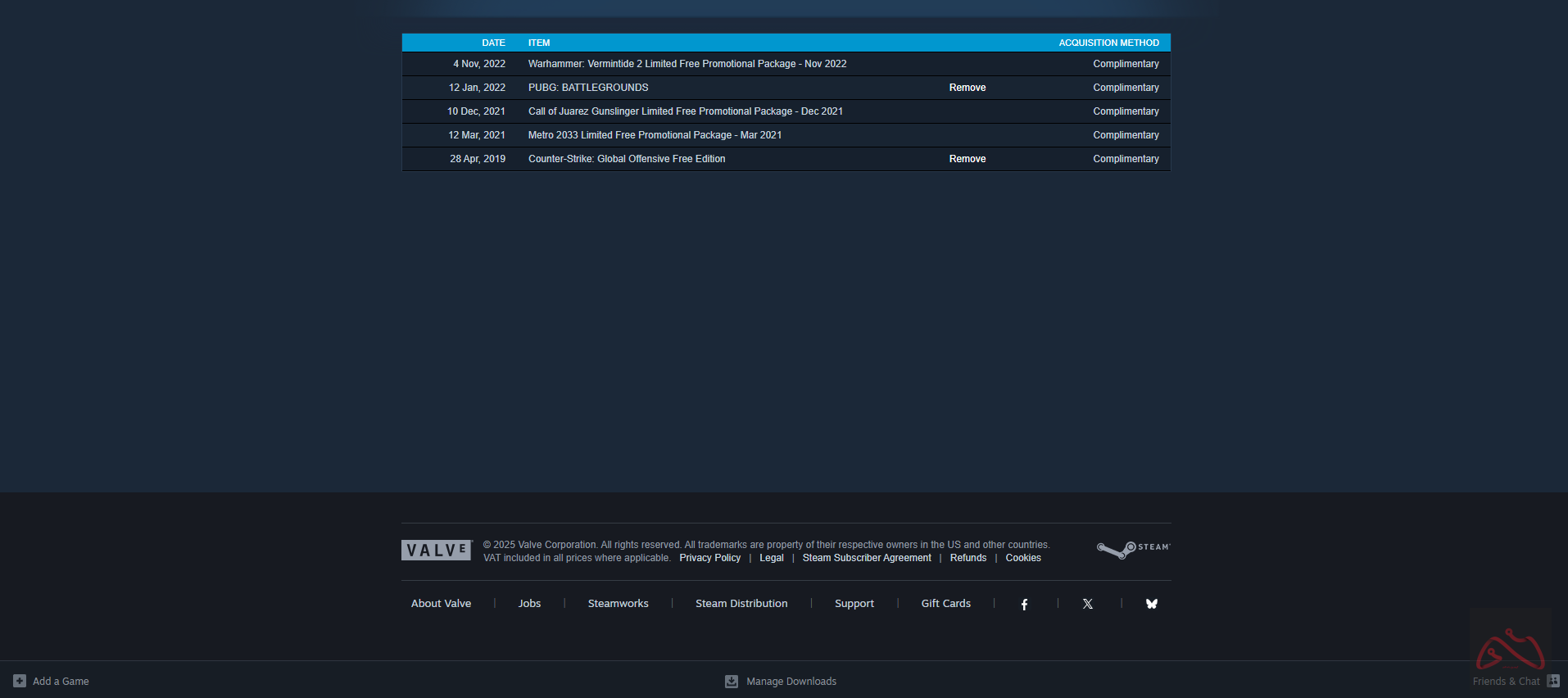1568x698 pixels.
Task: Click the Bluesky butterfly icon
Action: (1151, 604)
